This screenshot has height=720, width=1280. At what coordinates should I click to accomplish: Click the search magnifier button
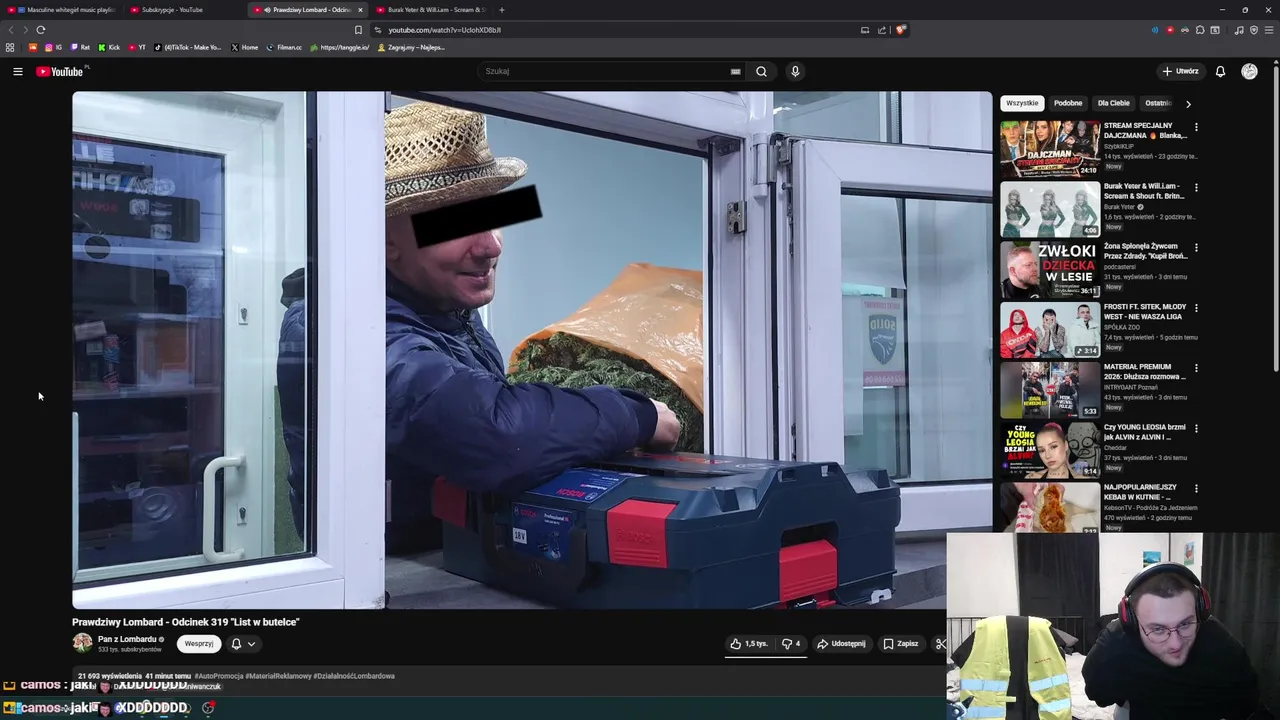(x=761, y=71)
